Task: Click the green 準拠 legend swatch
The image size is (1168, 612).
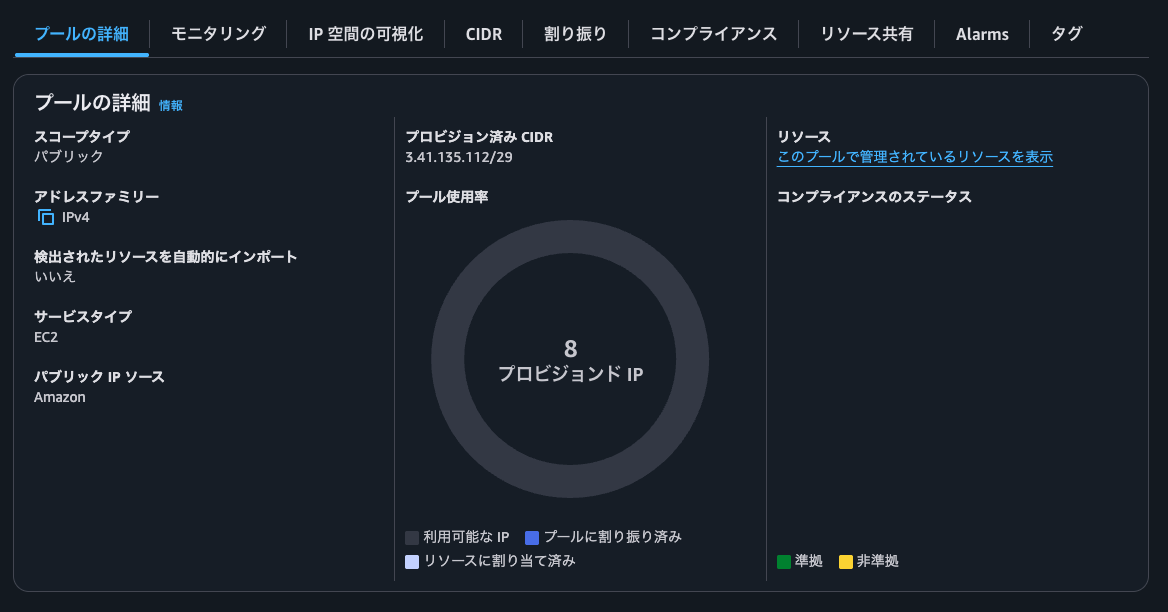Action: click(x=782, y=561)
